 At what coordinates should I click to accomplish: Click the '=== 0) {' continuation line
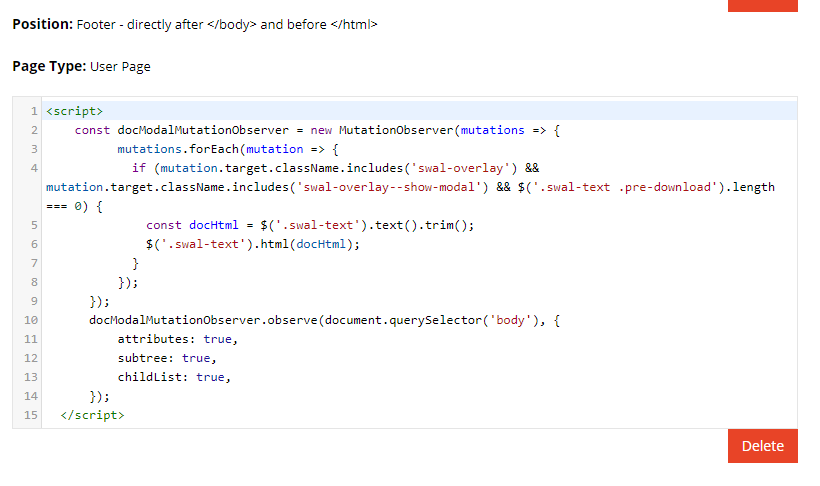[74, 206]
